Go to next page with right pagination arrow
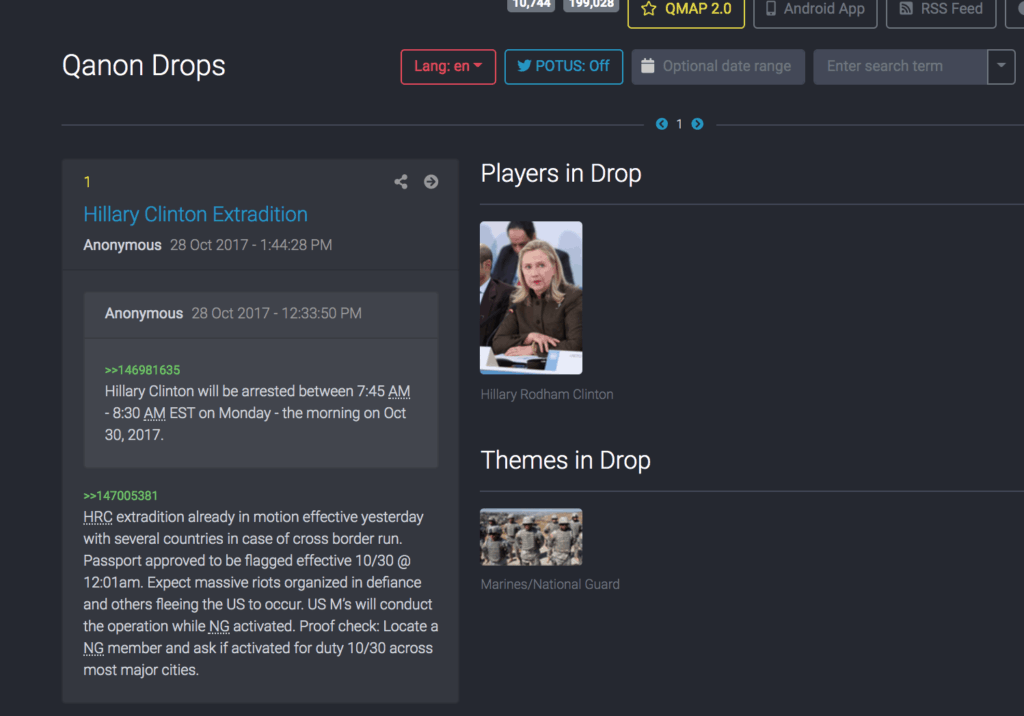The width and height of the screenshot is (1024, 716). point(697,124)
